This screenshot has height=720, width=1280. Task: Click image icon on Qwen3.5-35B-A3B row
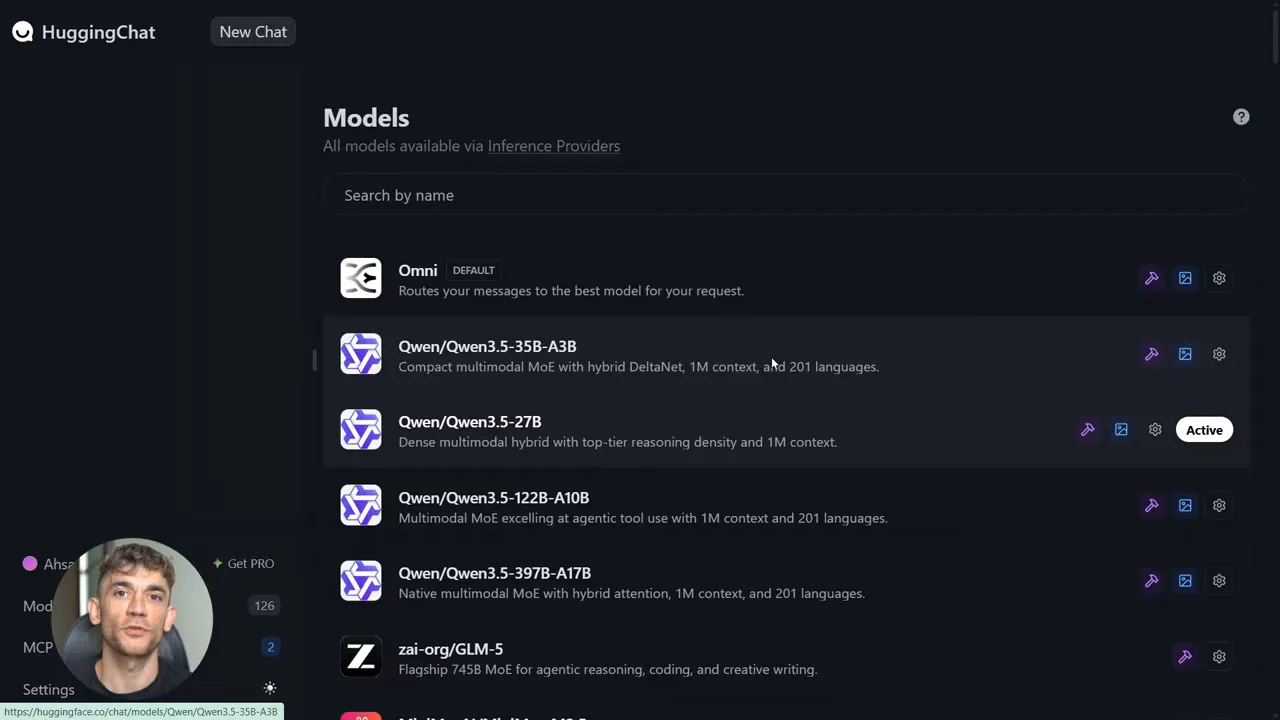(x=1185, y=354)
